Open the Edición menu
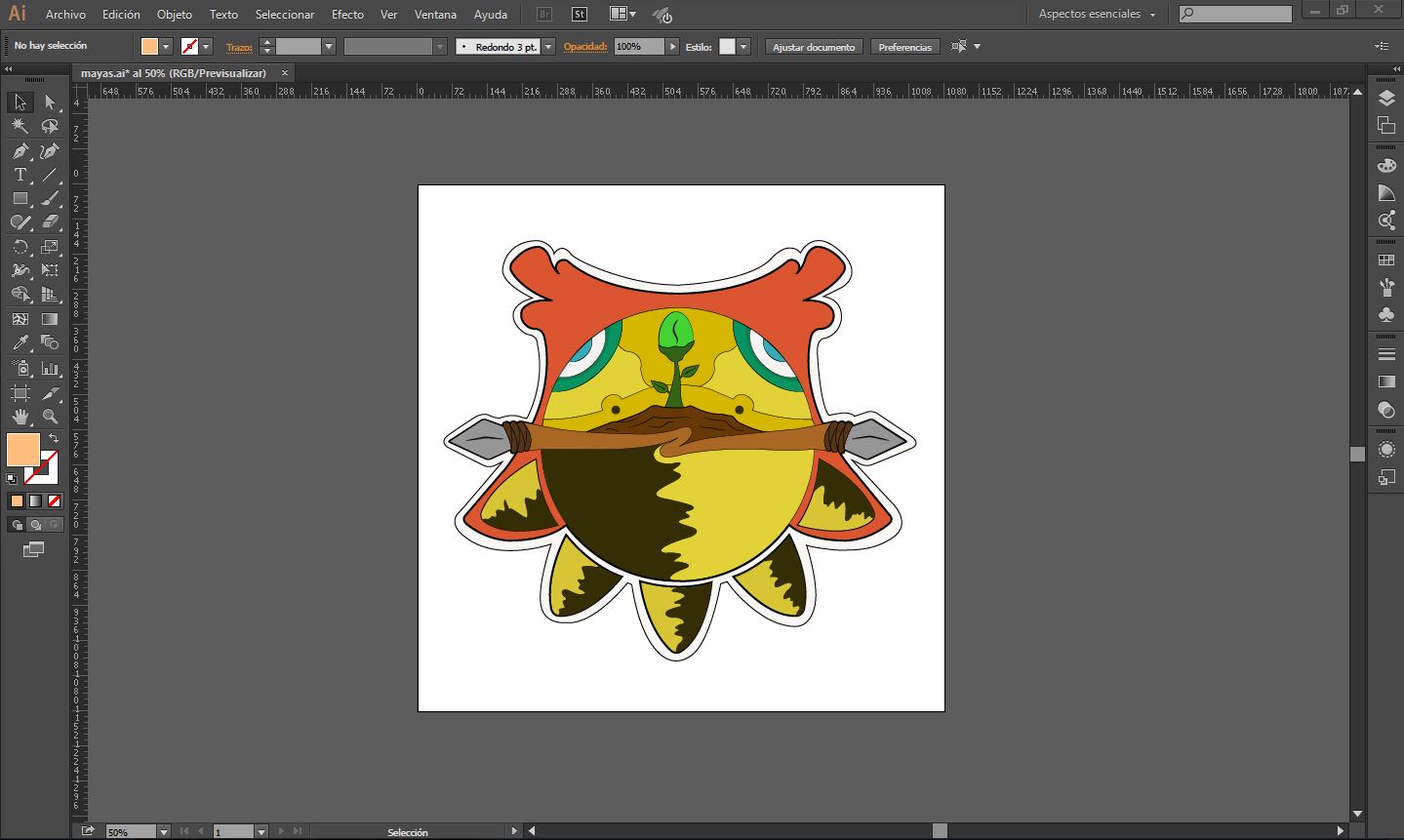Screen dimensions: 1404x840 (121, 15)
